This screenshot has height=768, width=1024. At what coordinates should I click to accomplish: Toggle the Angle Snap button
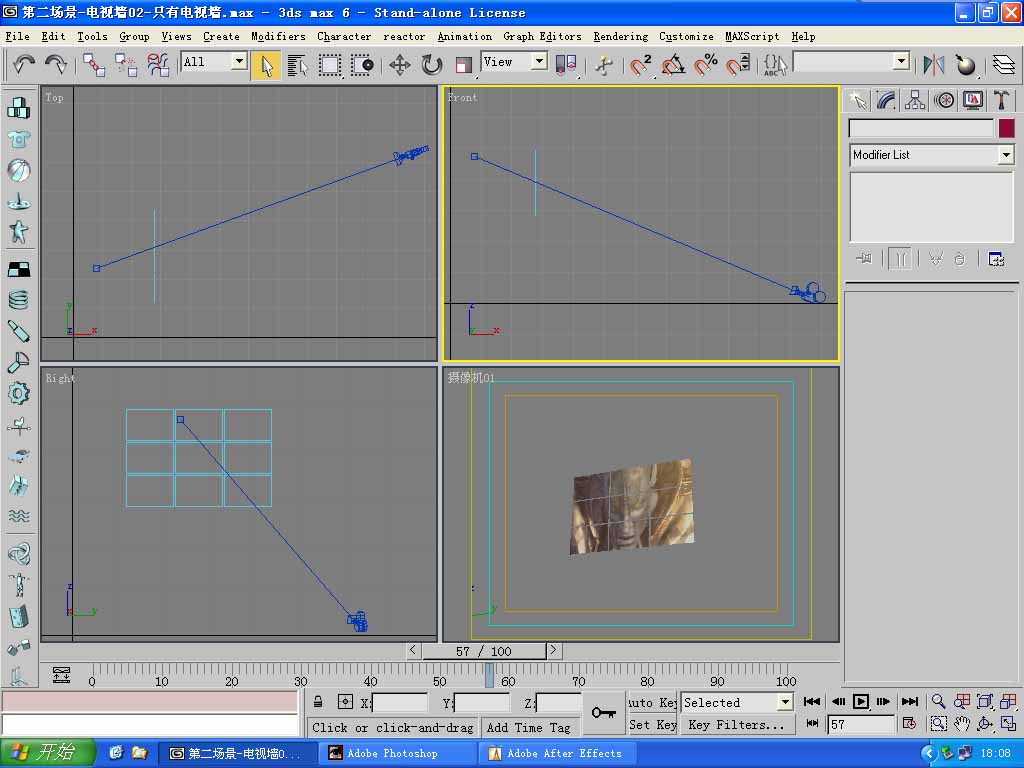pyautogui.click(x=673, y=65)
